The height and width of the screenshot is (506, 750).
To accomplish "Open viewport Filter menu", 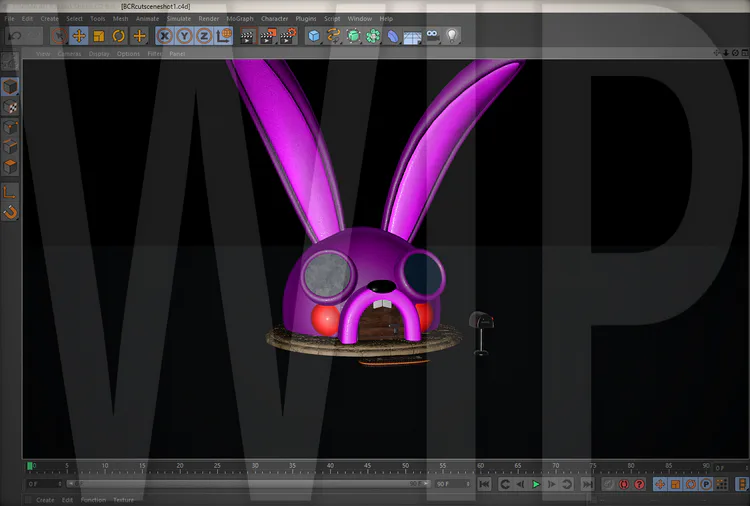I will click(154, 54).
